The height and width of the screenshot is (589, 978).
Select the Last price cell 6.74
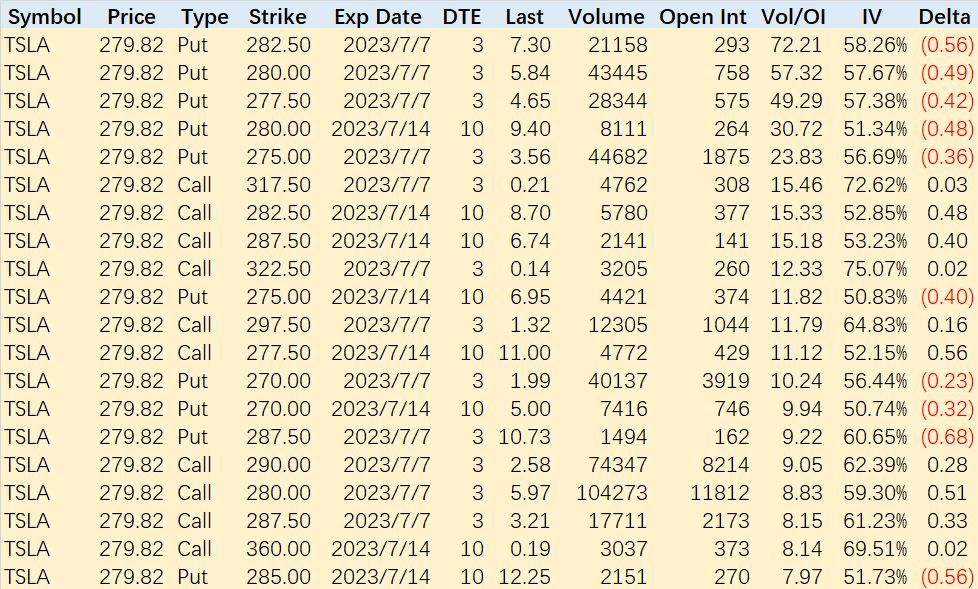[530, 241]
